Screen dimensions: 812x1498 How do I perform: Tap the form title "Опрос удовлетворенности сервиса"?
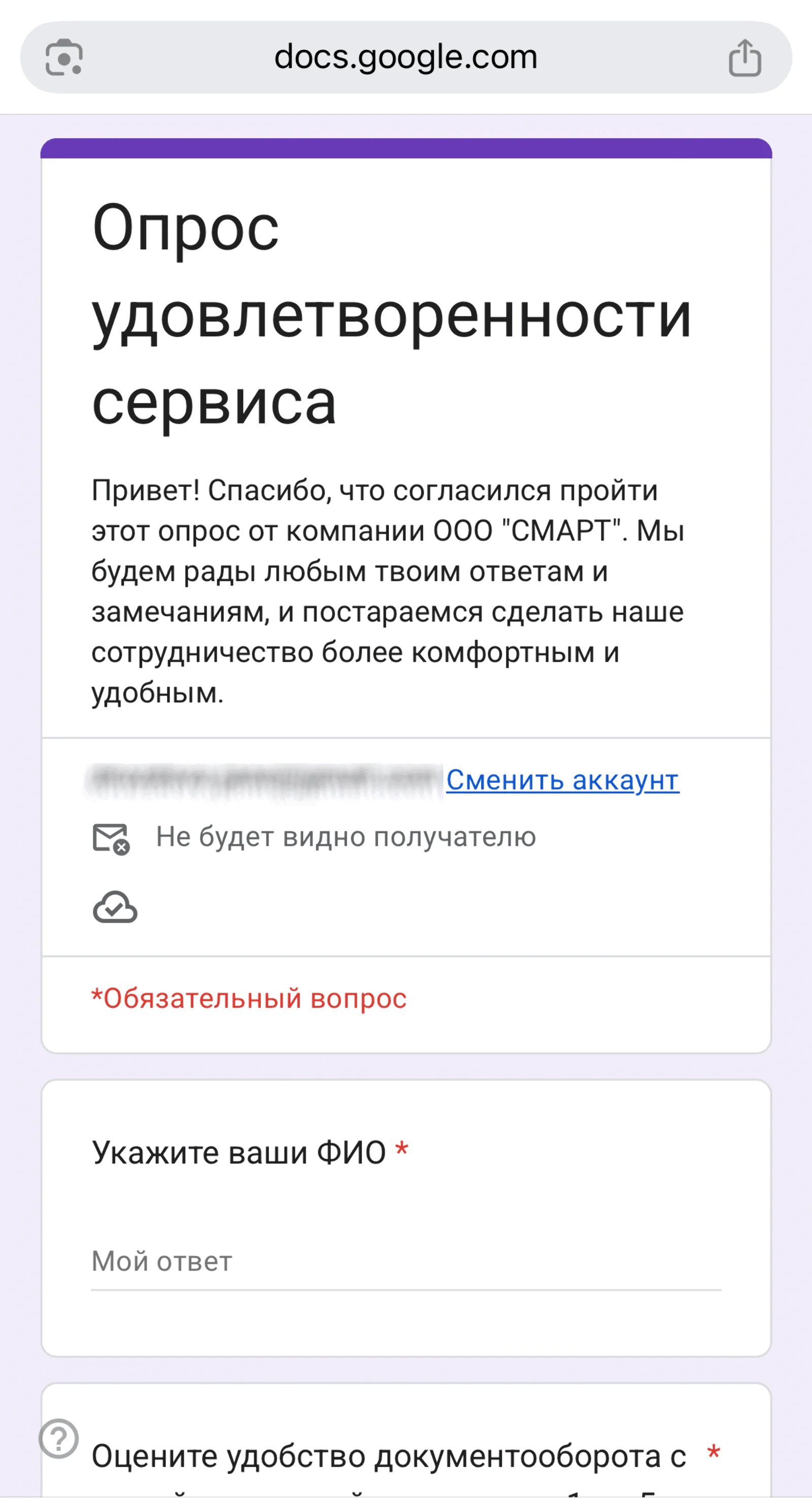[x=391, y=315]
